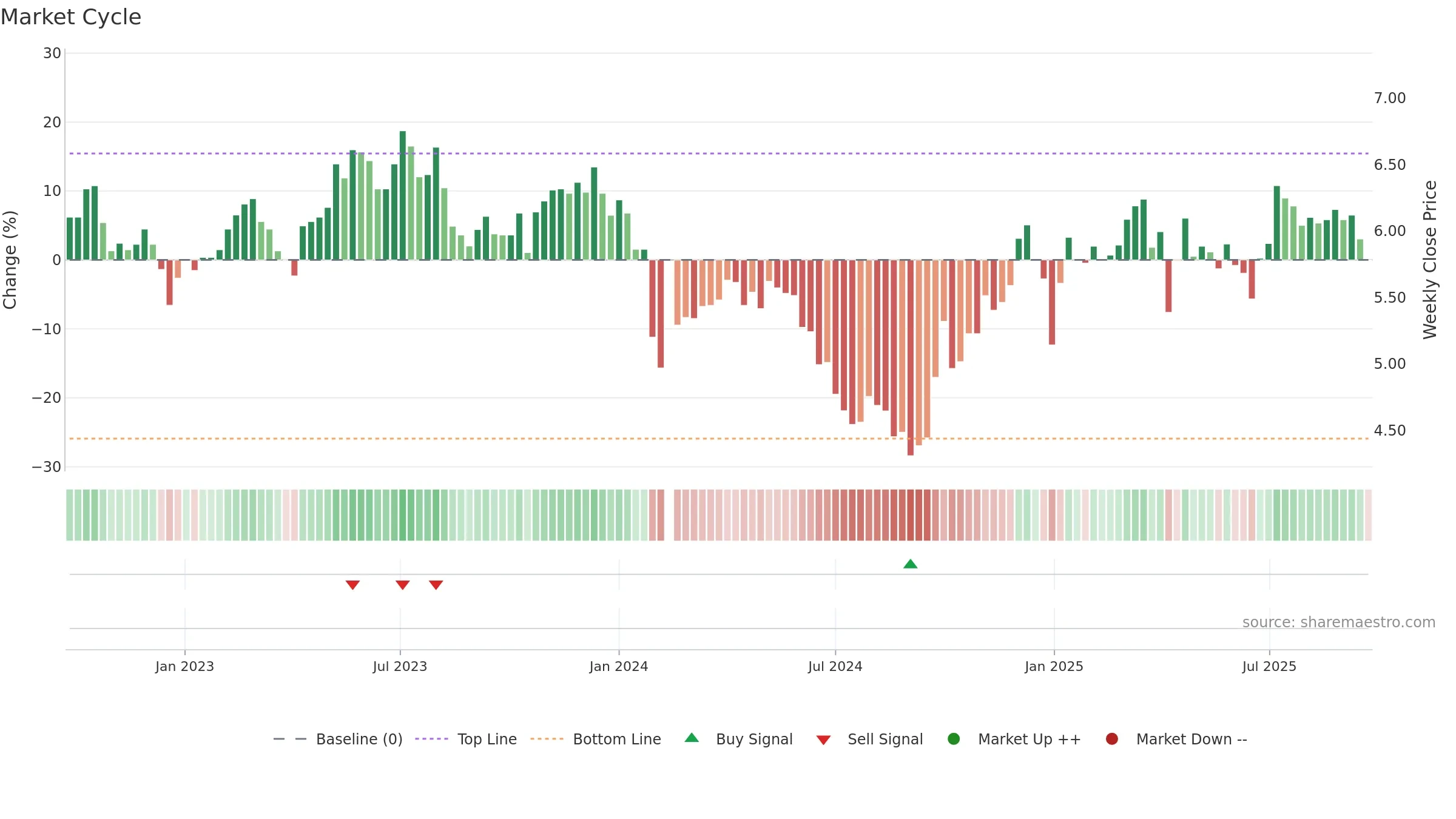Image resolution: width=1456 pixels, height=819 pixels.
Task: Click the 4.50 price axis value
Action: [1390, 431]
